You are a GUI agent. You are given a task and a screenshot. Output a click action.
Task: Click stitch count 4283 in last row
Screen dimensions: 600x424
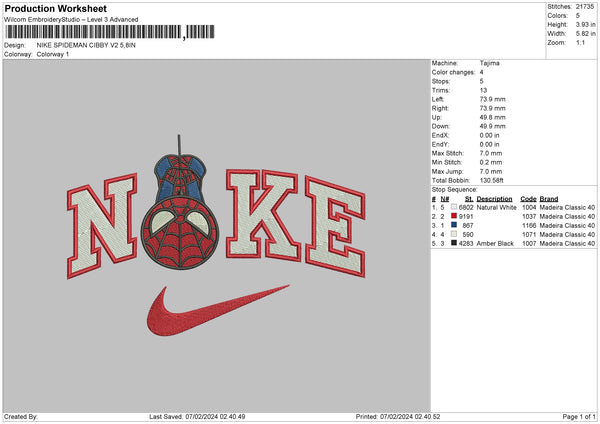coord(466,243)
